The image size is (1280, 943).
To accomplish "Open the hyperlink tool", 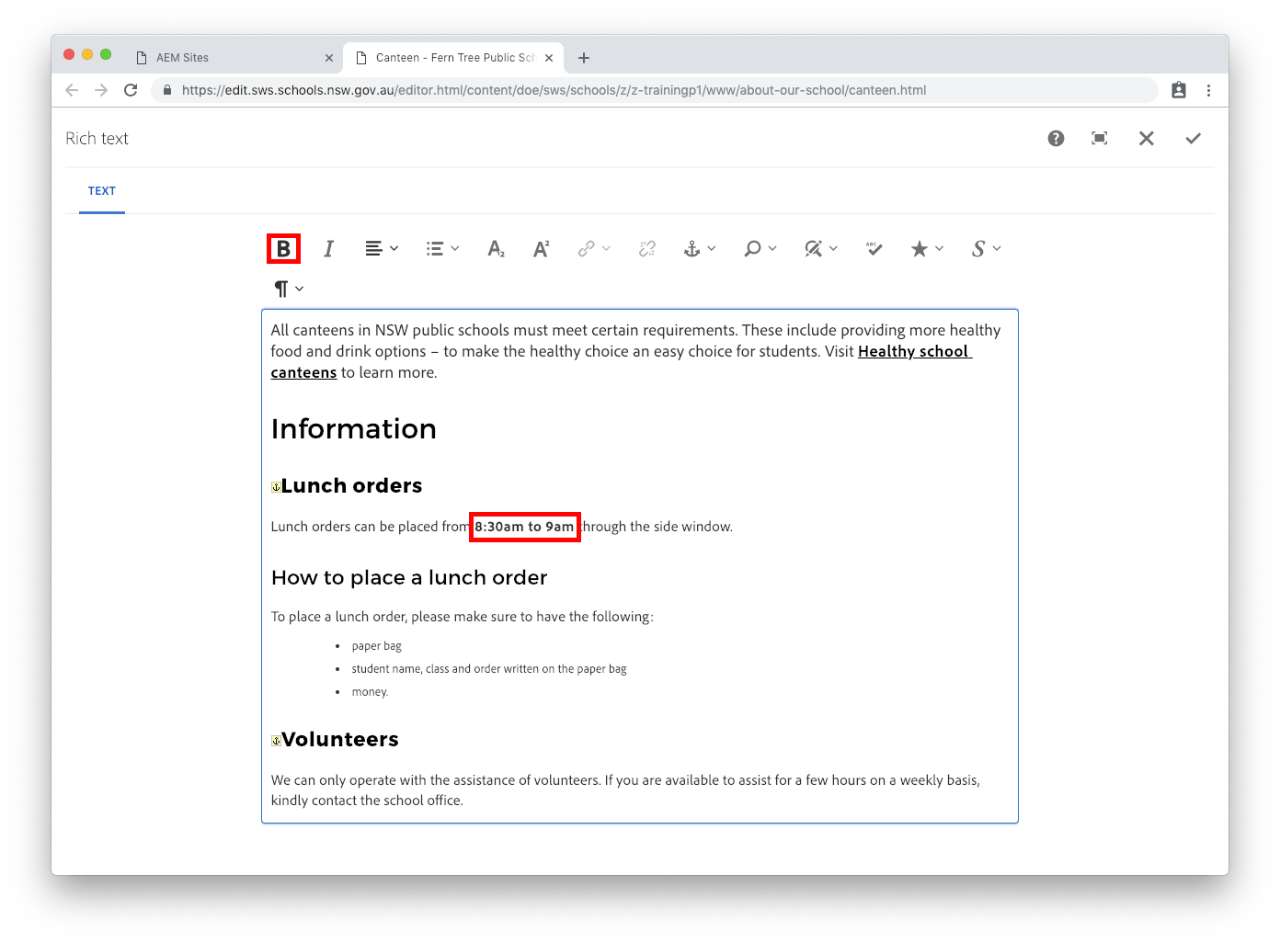I will pos(593,249).
